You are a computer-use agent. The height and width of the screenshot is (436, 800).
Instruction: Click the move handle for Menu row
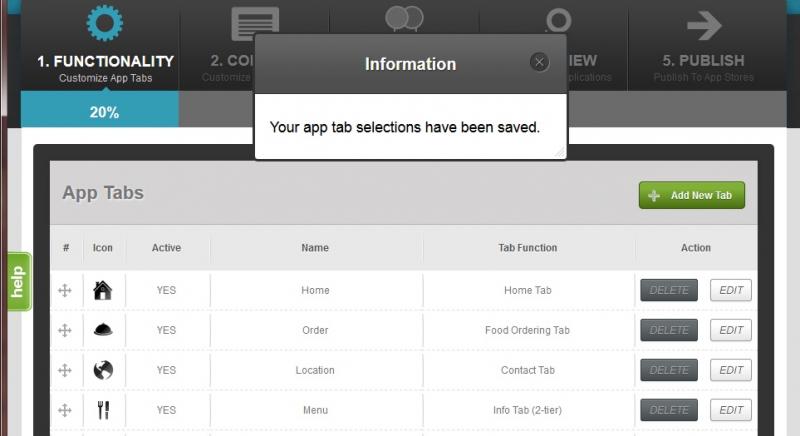point(65,410)
